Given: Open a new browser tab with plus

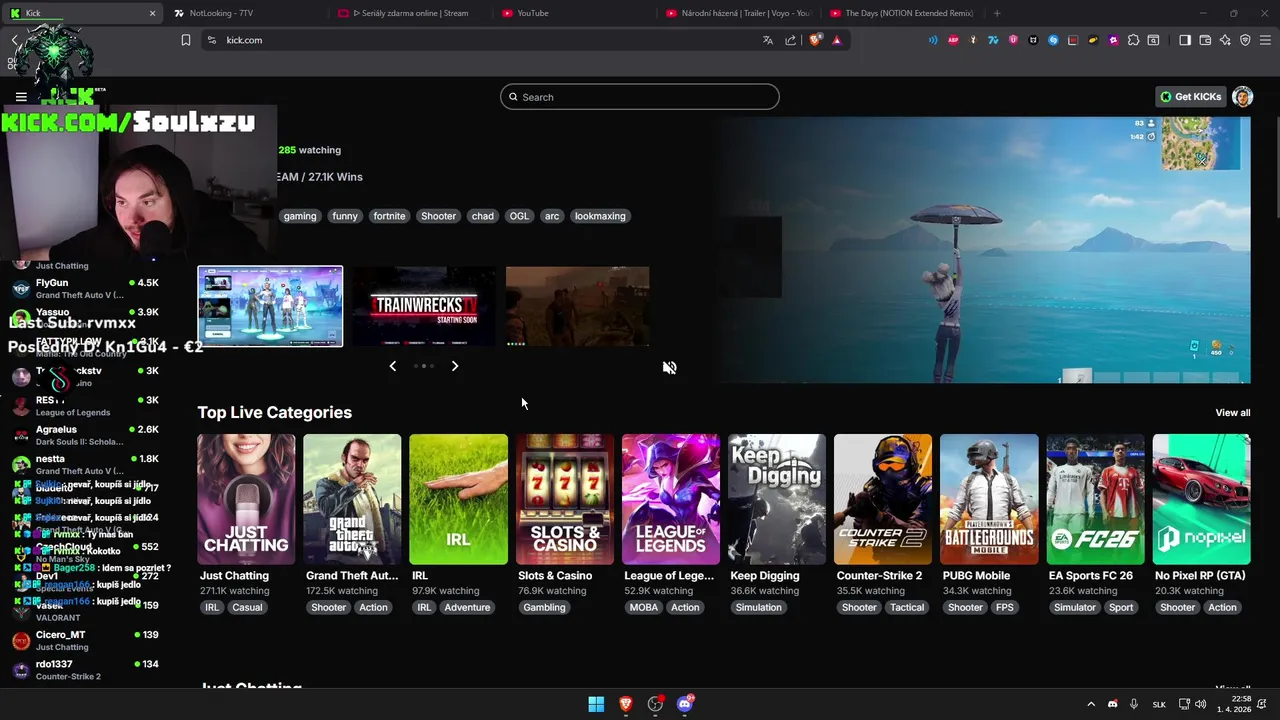Looking at the screenshot, I should pos(997,13).
